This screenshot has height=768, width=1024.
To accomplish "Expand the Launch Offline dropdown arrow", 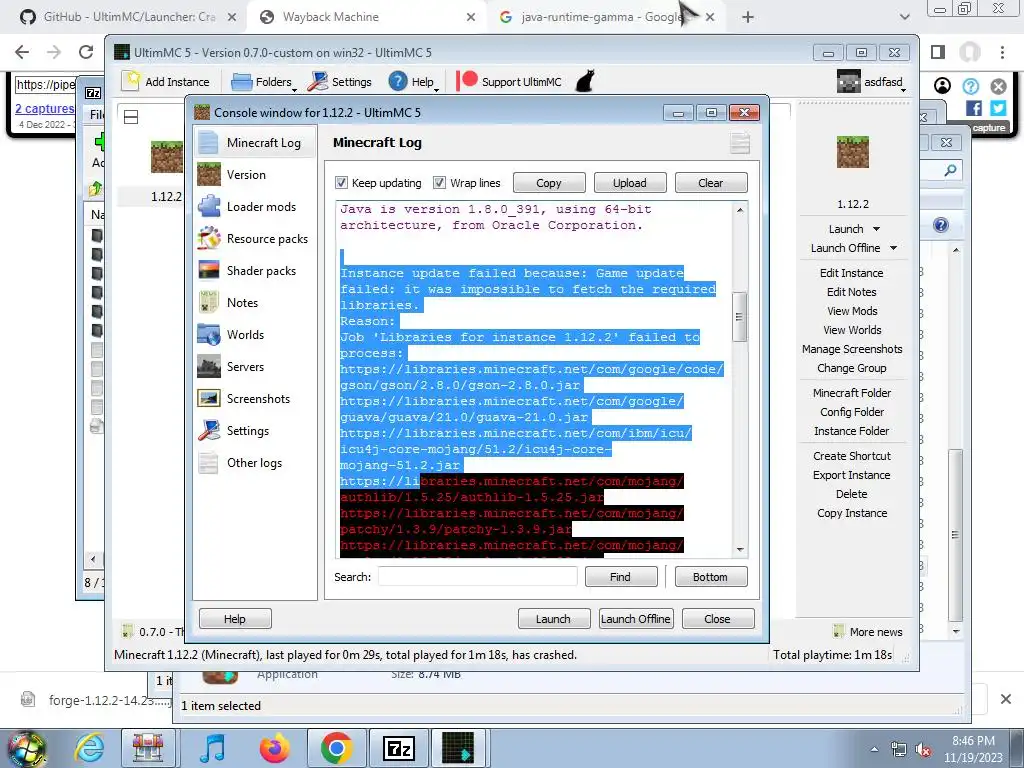I will pos(893,248).
